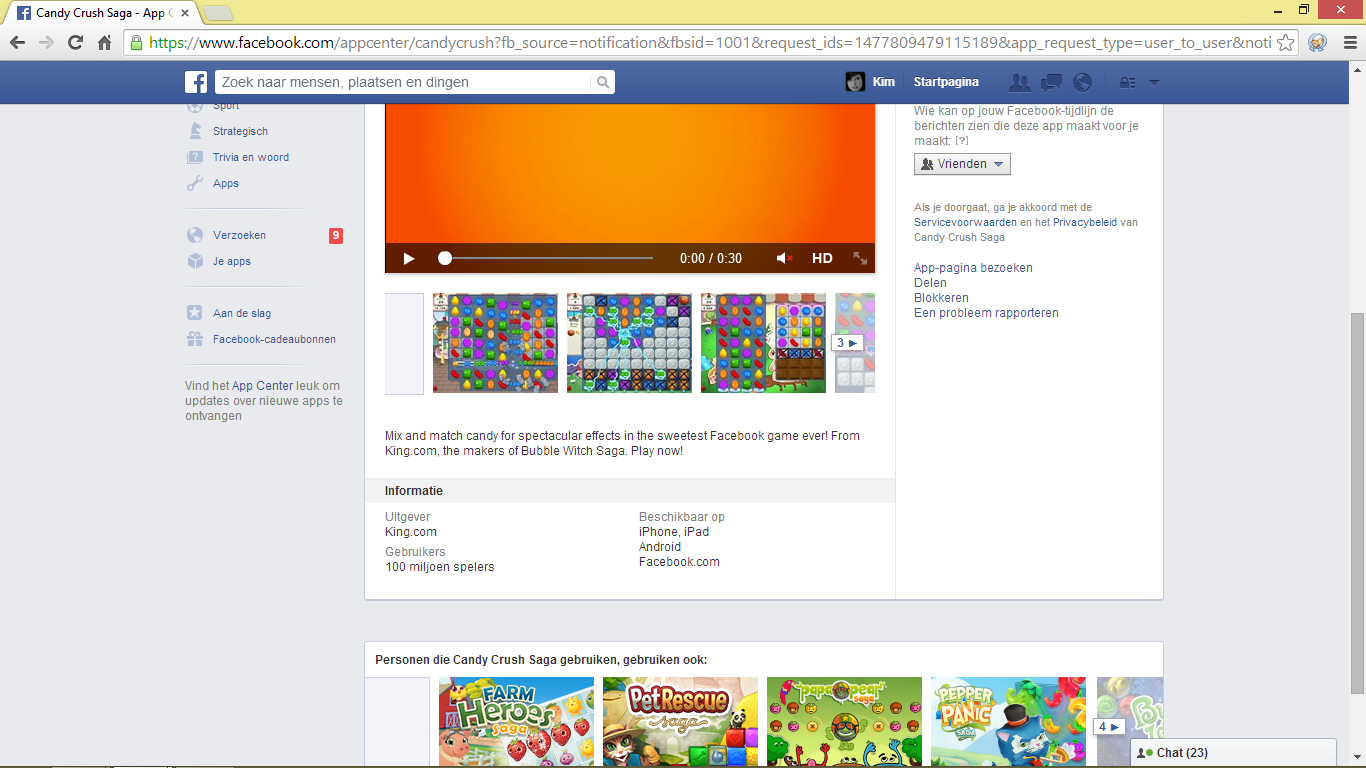1366x768 pixels.
Task: Open first Candy Crush screenshot thumbnail
Action: pyautogui.click(x=495, y=343)
